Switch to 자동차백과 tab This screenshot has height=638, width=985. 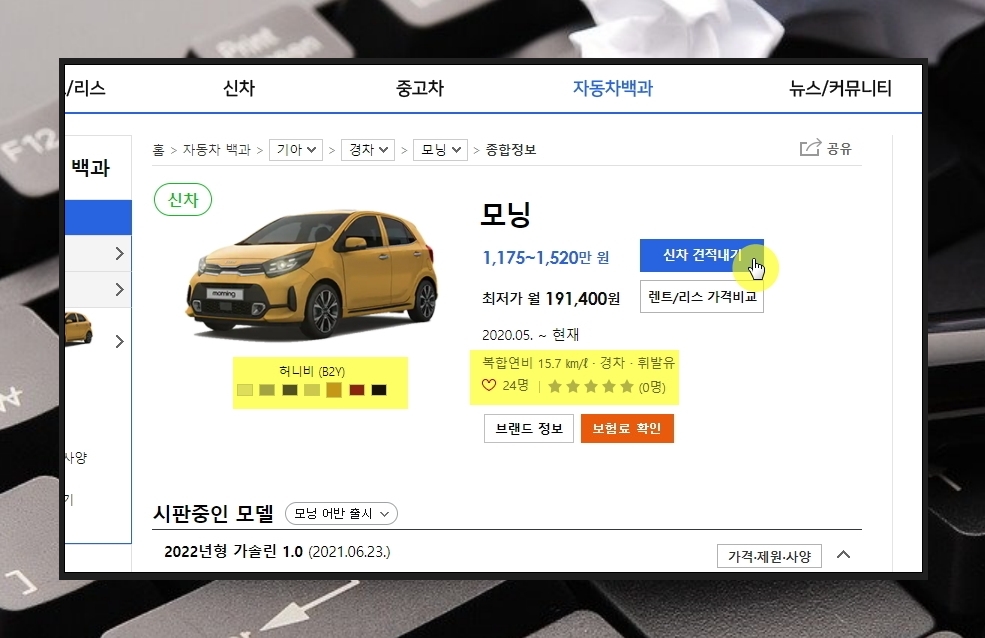click(x=612, y=88)
